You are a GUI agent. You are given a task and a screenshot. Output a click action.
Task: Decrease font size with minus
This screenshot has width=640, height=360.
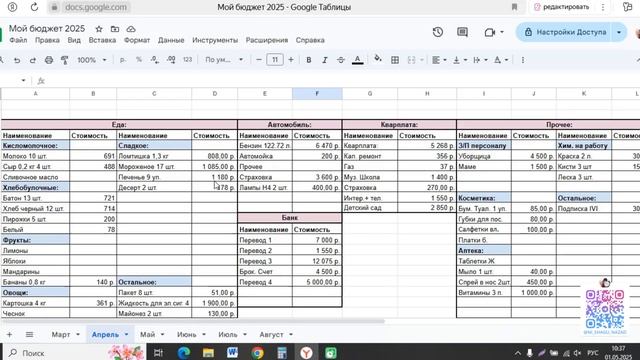258,60
